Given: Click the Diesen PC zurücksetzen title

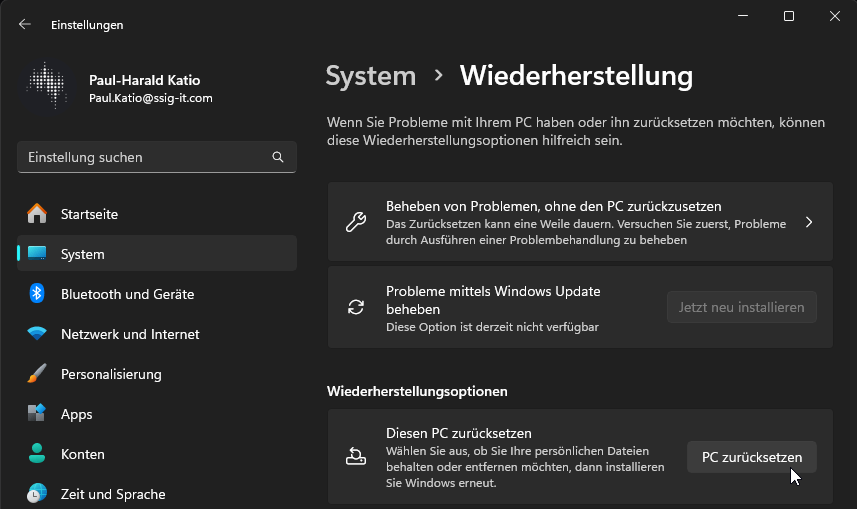Looking at the screenshot, I should coord(459,433).
